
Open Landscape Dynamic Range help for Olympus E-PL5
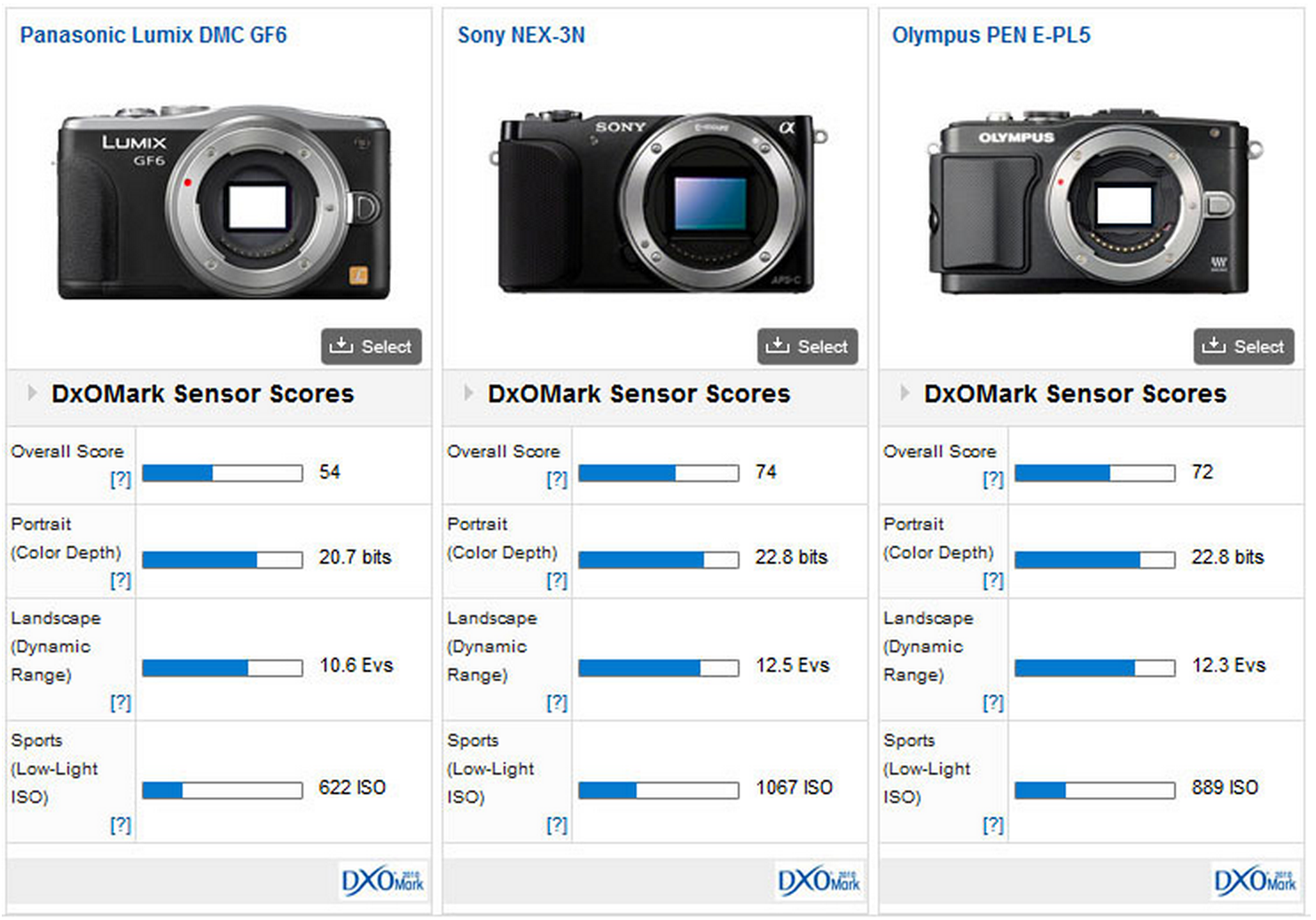(x=993, y=703)
